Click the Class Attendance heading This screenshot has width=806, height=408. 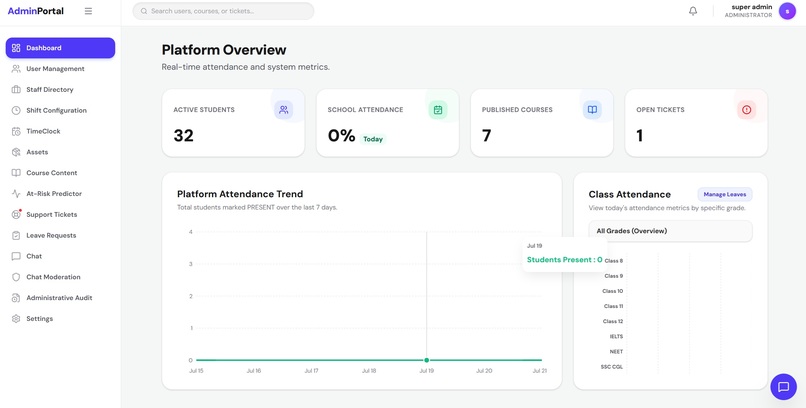pyautogui.click(x=630, y=194)
